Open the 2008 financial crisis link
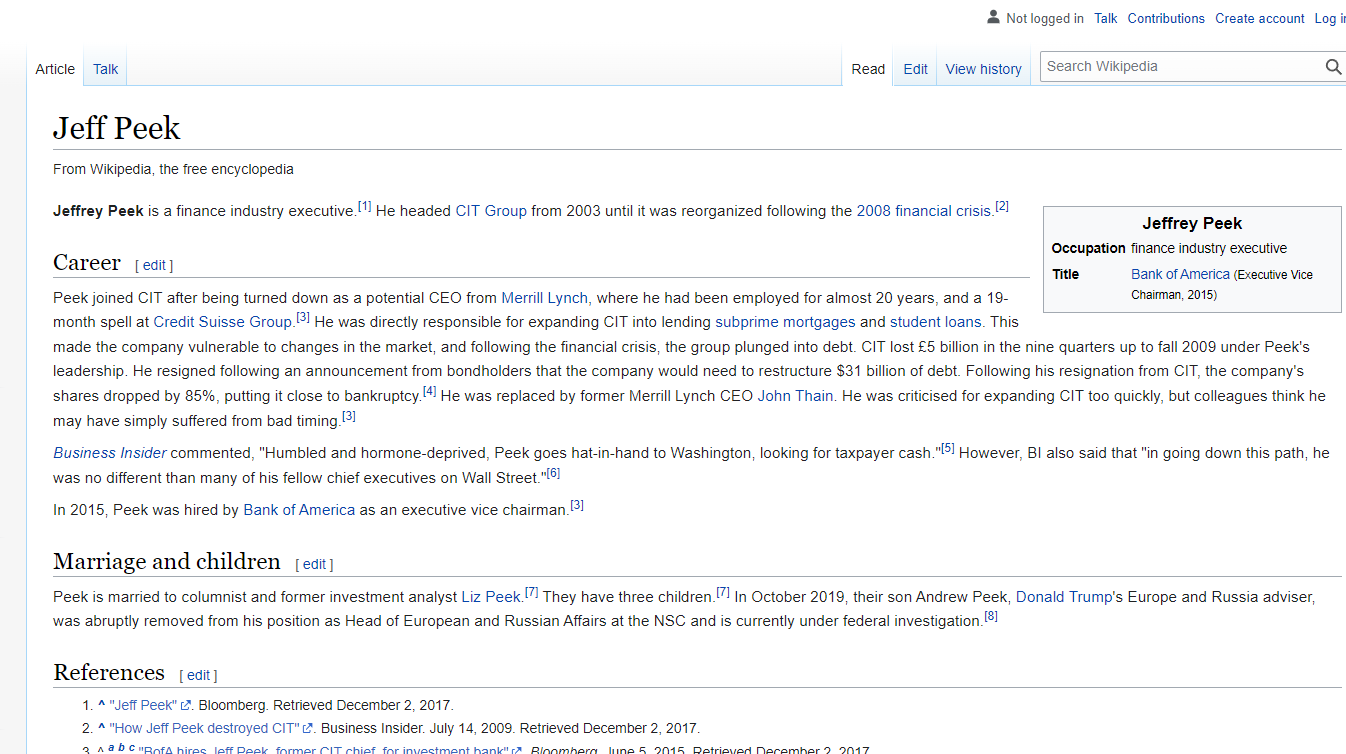This screenshot has width=1346, height=754. (925, 211)
